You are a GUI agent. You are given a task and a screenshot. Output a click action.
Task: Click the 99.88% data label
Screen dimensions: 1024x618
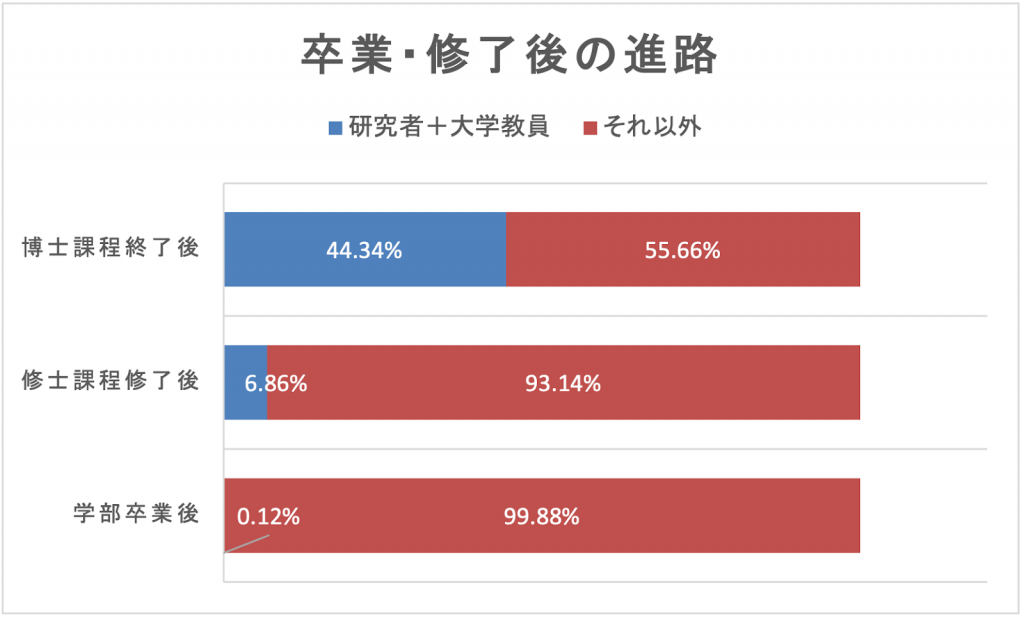tap(542, 517)
